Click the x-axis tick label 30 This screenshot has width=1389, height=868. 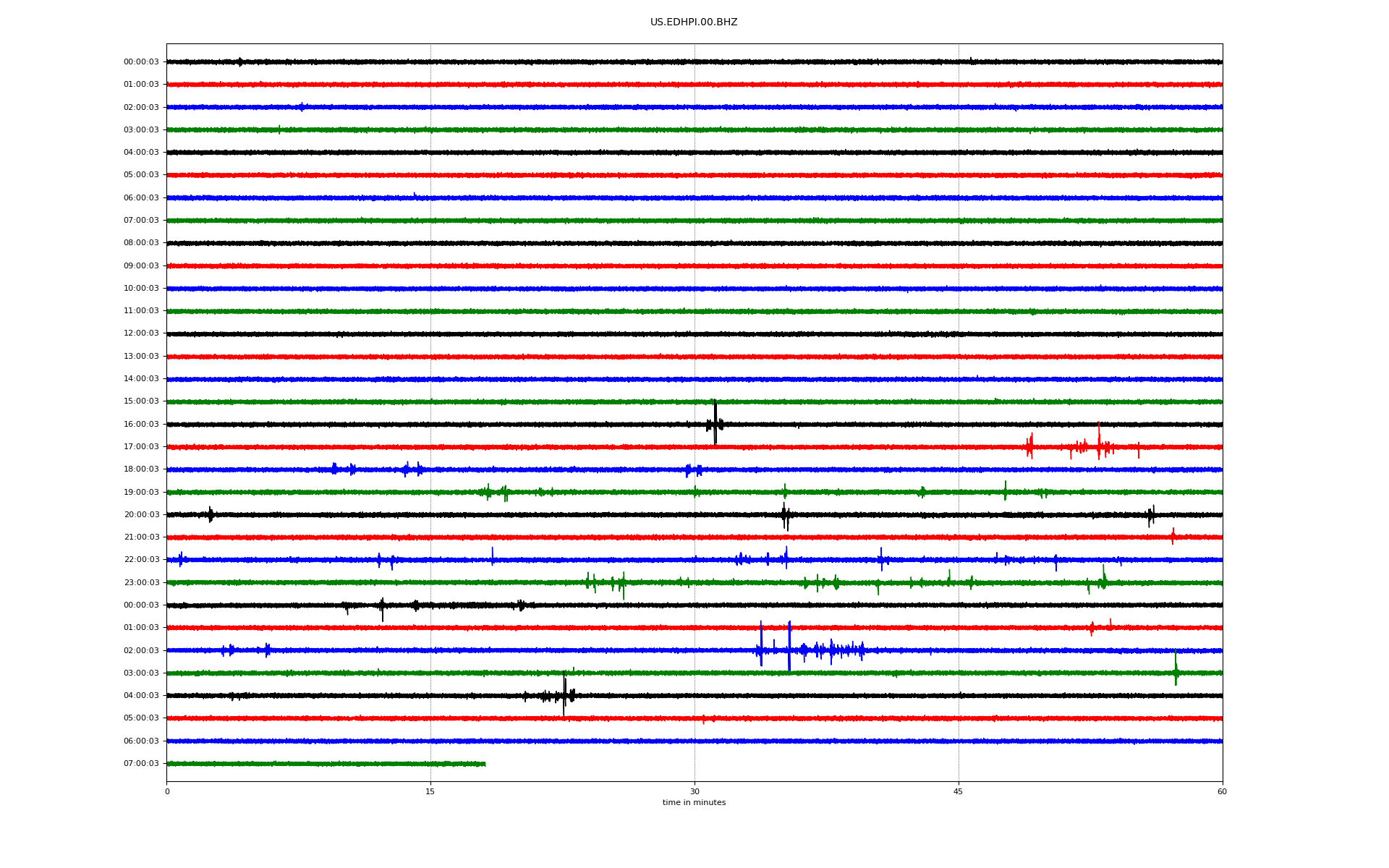tap(694, 791)
